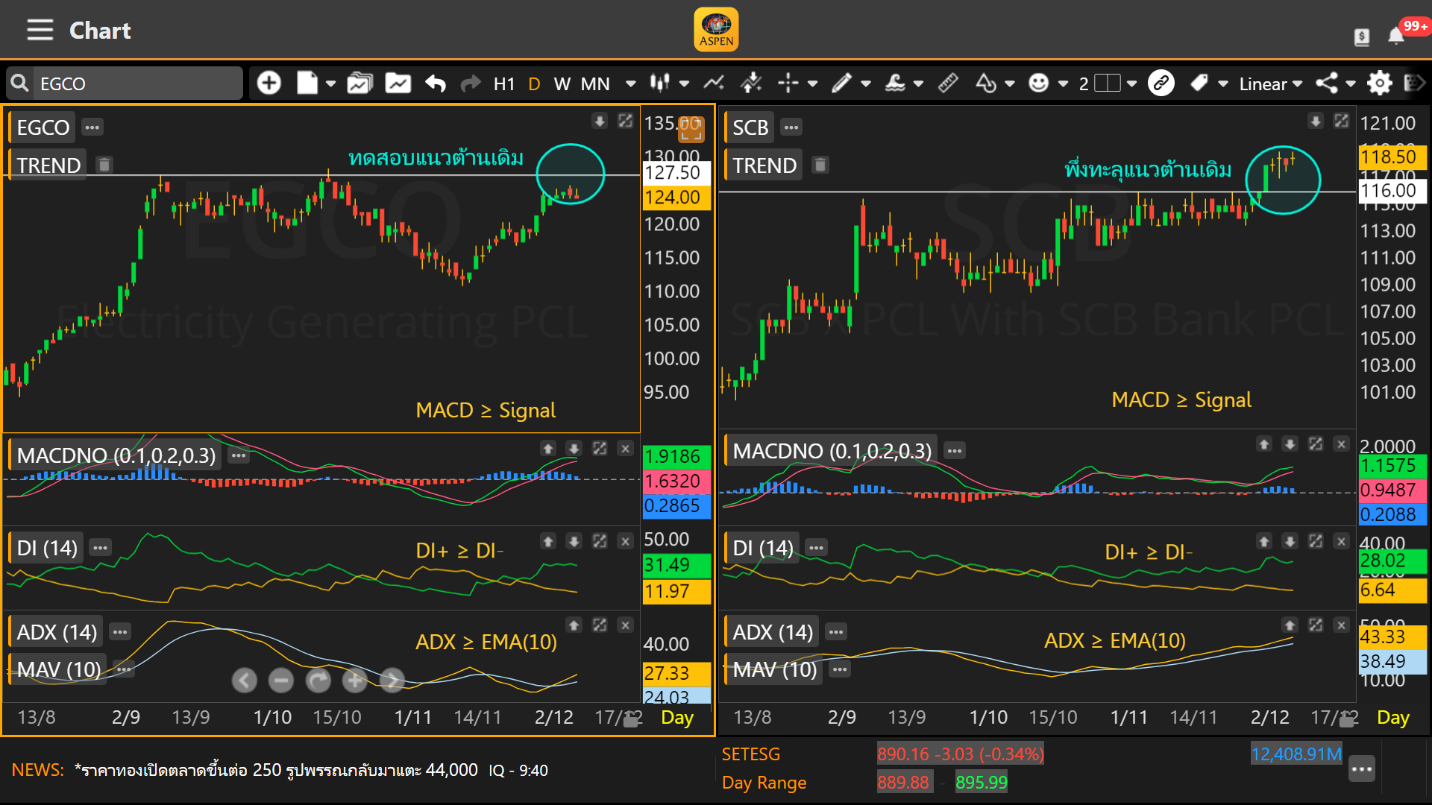
Task: Select the D daily timeframe
Action: click(x=534, y=84)
